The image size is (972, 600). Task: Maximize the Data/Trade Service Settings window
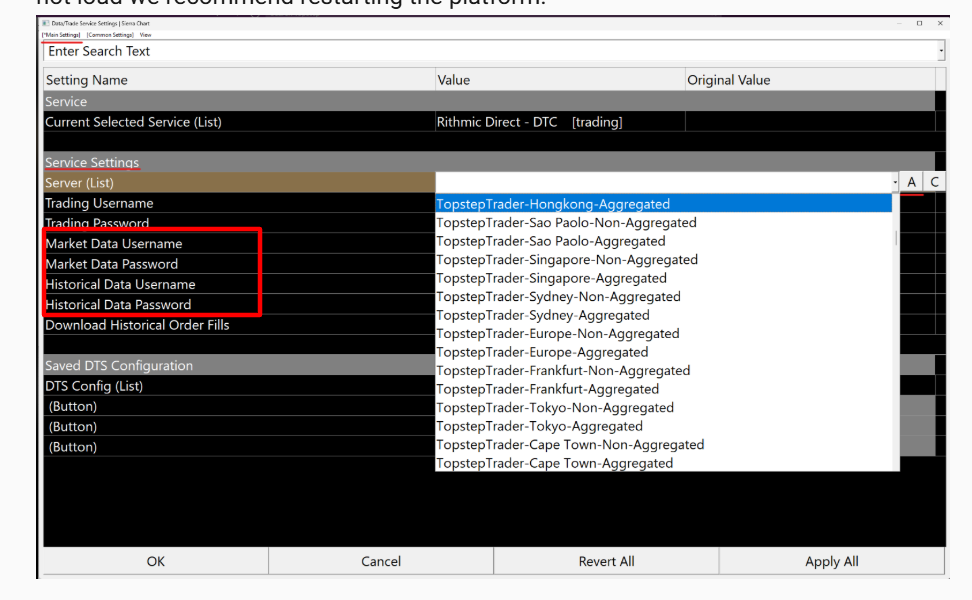point(919,24)
